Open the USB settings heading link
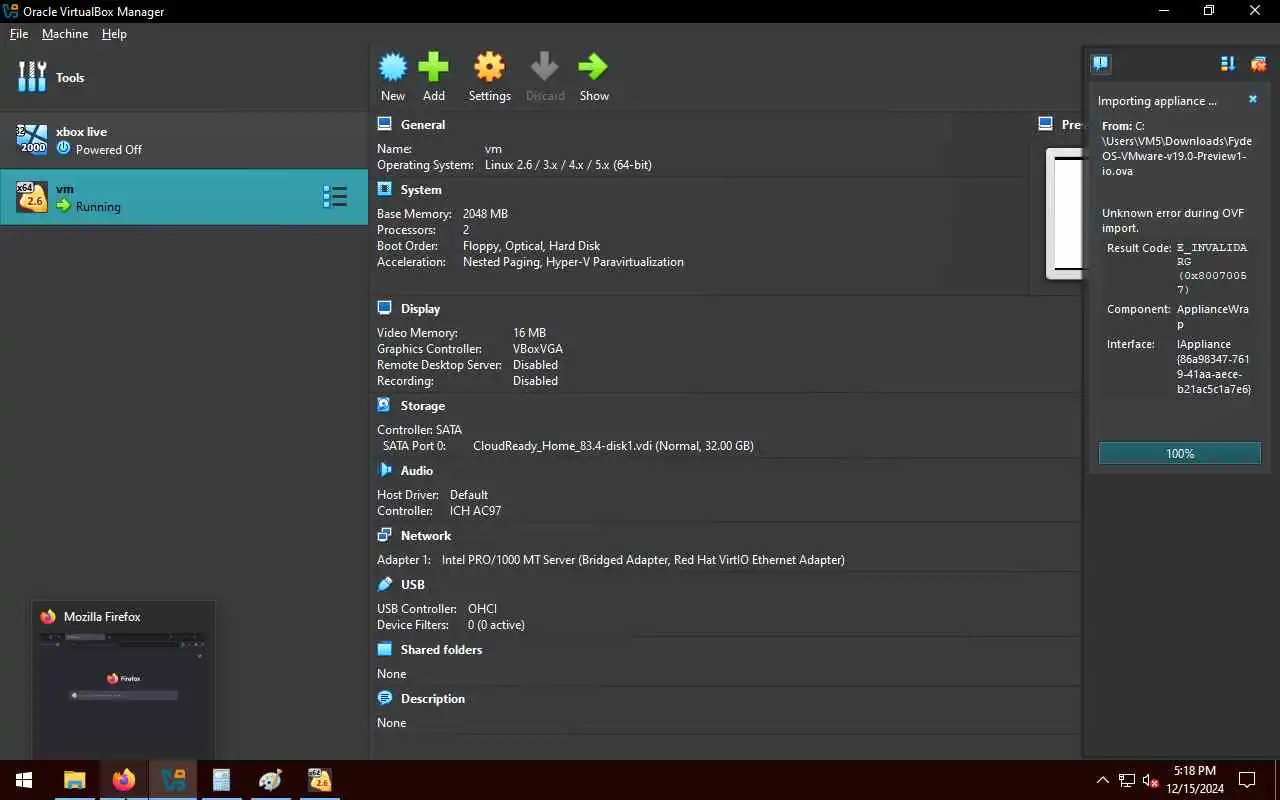Screen dimensions: 1280x800 [413, 585]
